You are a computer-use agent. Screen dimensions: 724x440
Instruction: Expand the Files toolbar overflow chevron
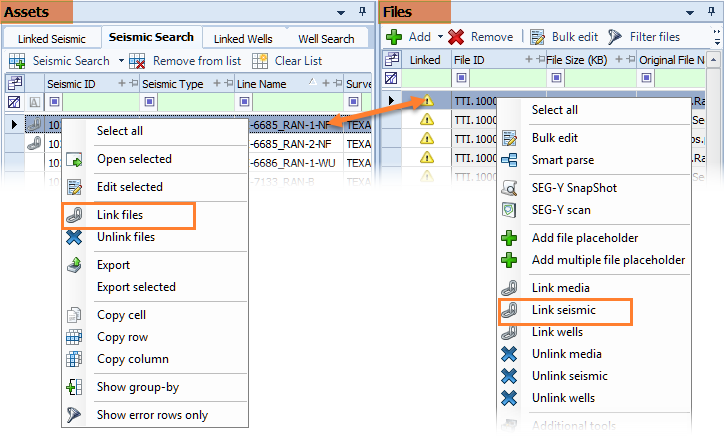click(717, 37)
